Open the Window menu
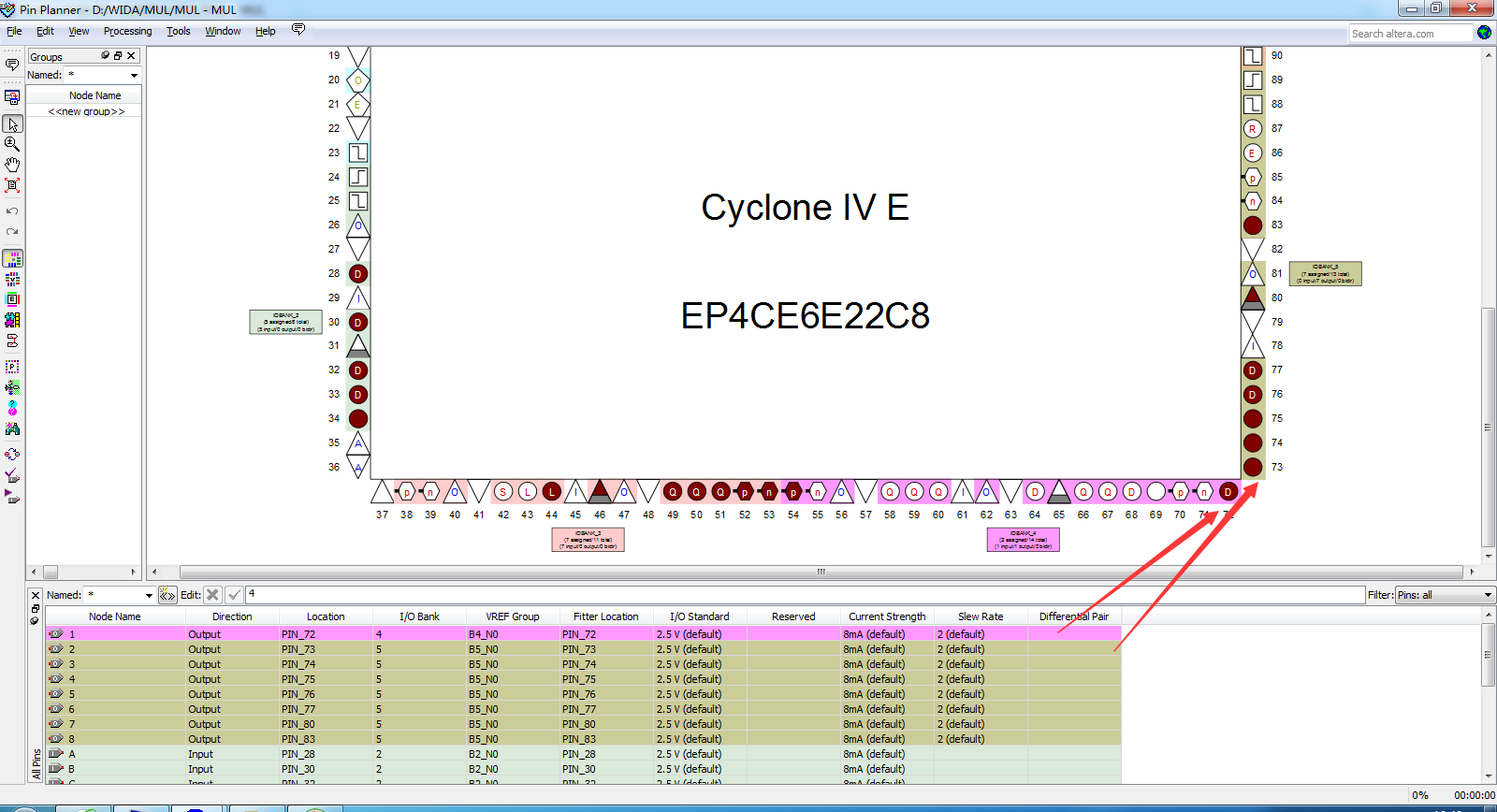 [223, 31]
